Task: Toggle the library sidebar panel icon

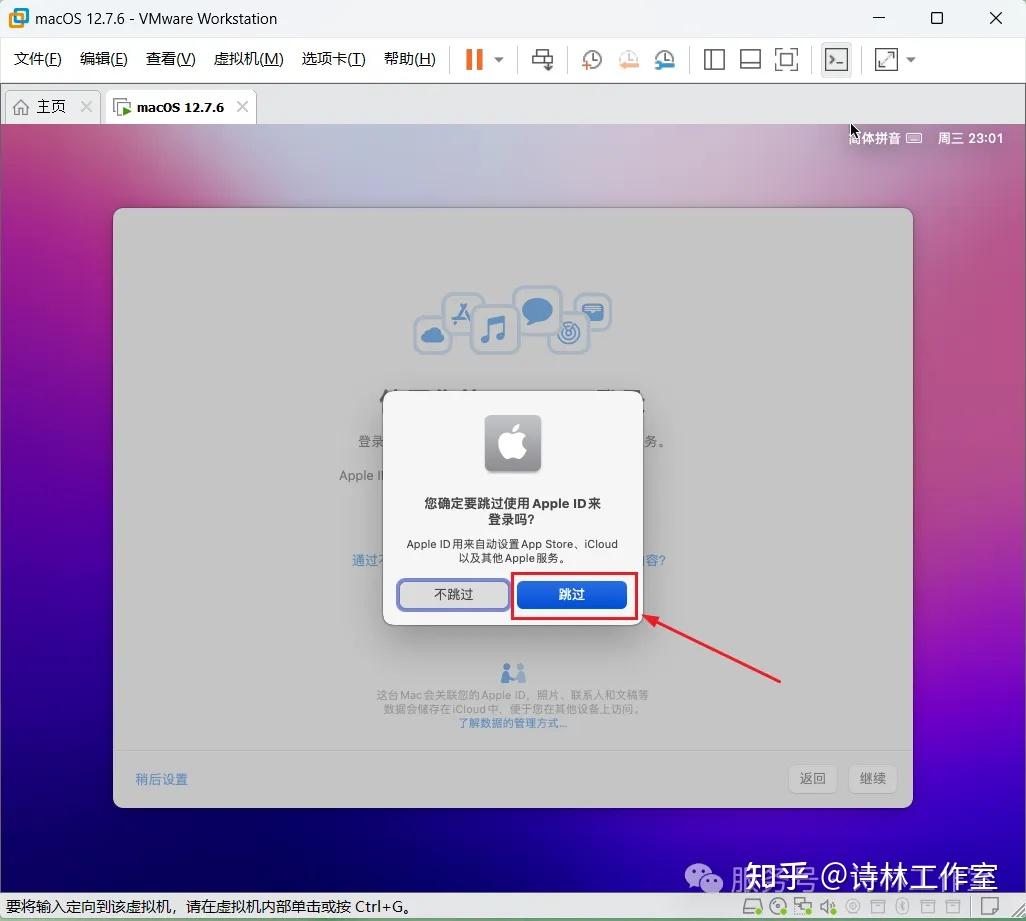Action: coord(714,60)
